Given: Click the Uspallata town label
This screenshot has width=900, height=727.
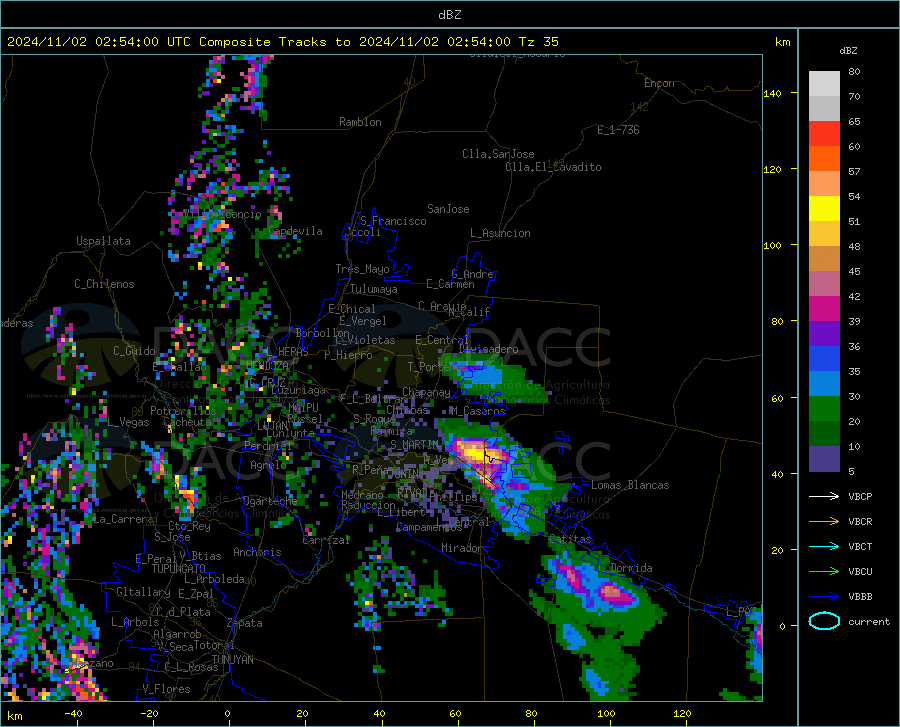Looking at the screenshot, I should coord(103,241).
